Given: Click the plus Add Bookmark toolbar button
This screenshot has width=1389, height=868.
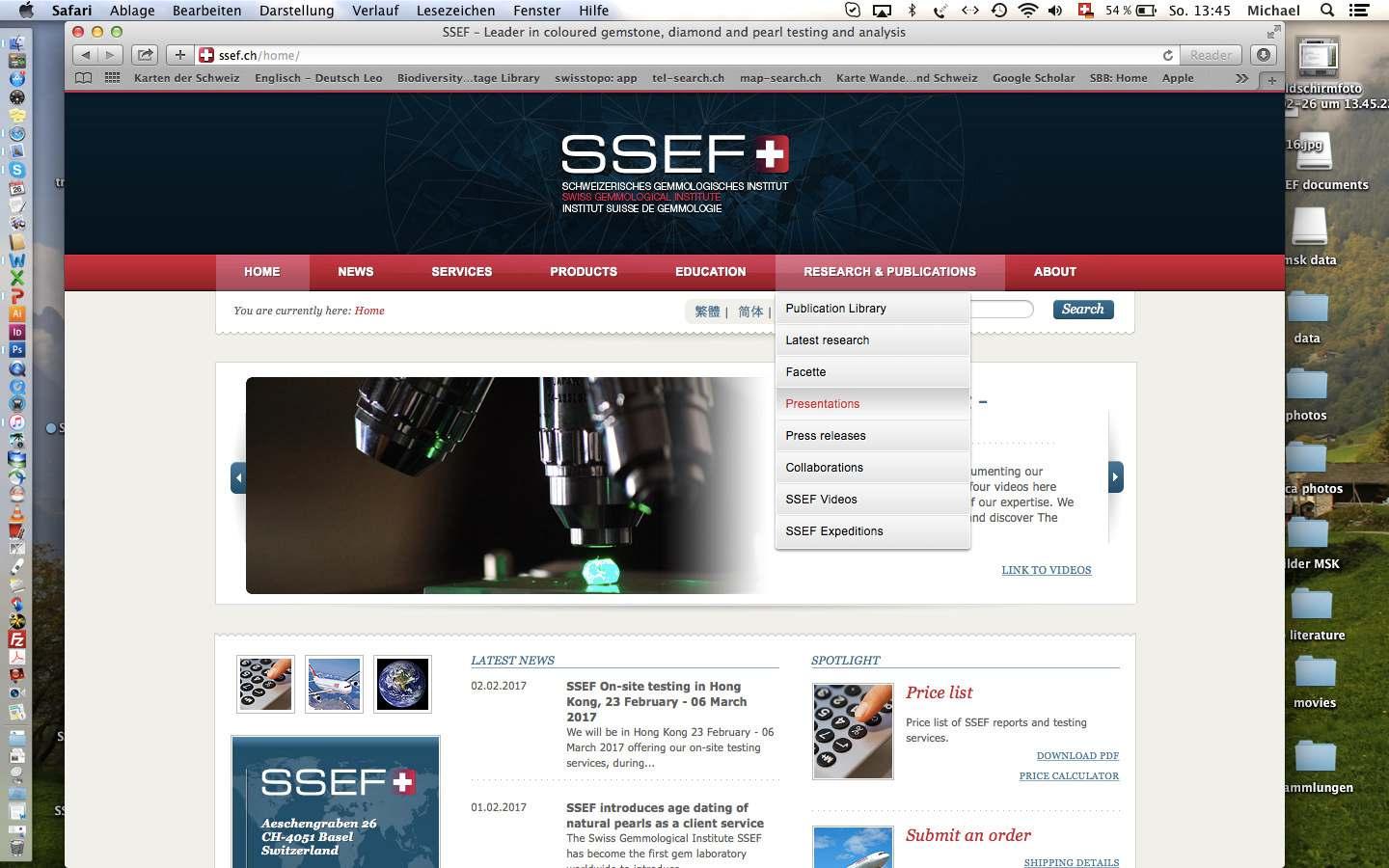Looking at the screenshot, I should [x=179, y=55].
